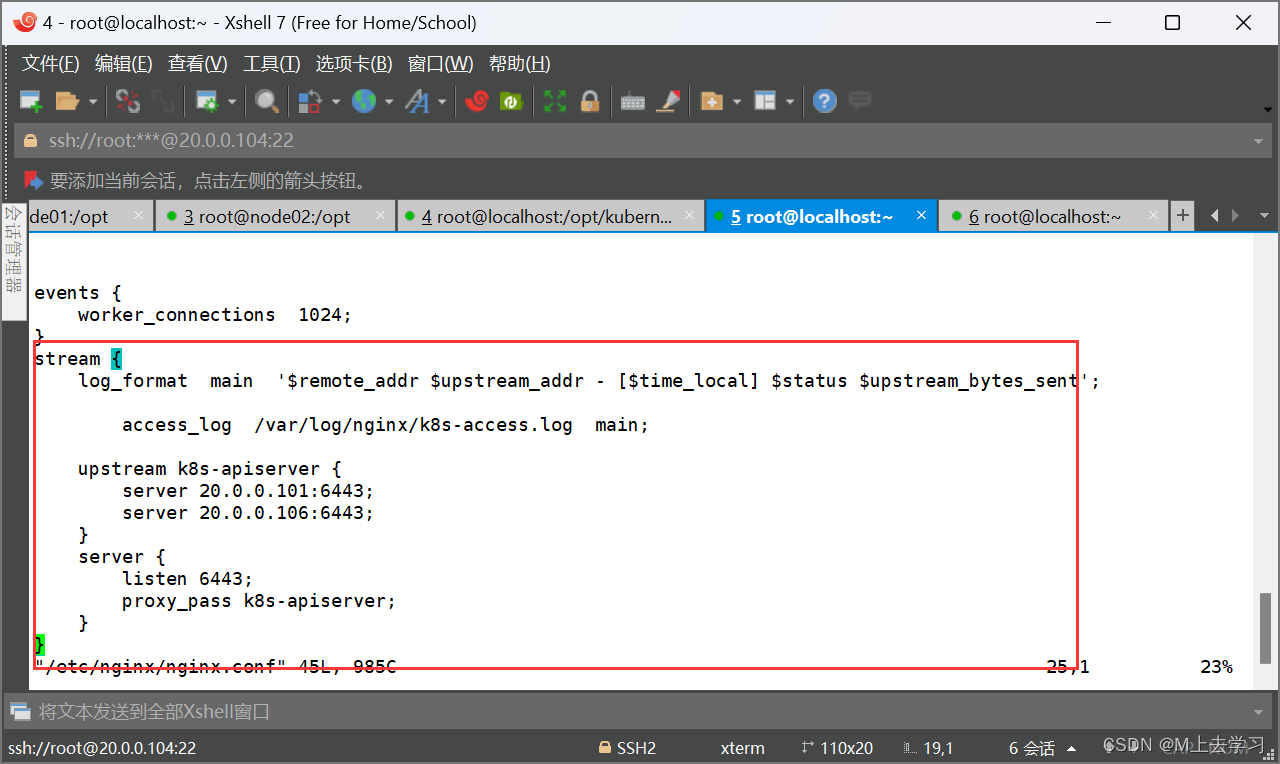The width and height of the screenshot is (1280, 764).
Task: Click the 110x20 terminal size indicator
Action: tap(837, 748)
